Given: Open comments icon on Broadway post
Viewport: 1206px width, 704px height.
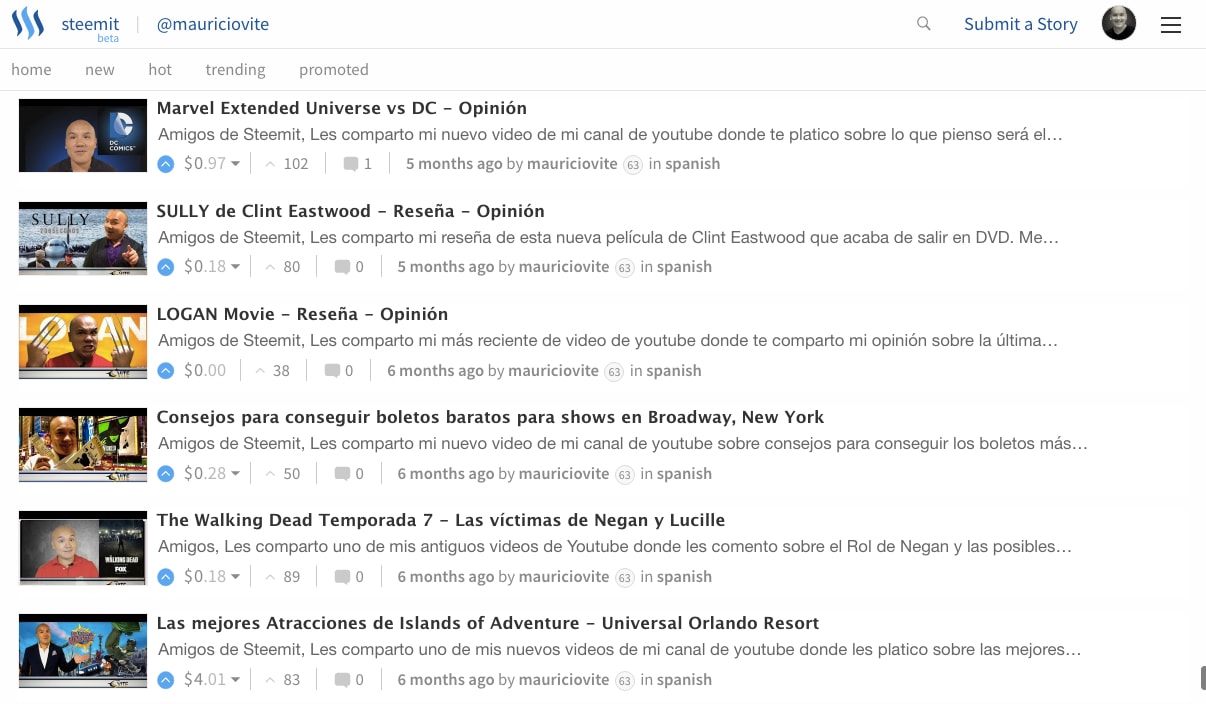Looking at the screenshot, I should [x=342, y=473].
